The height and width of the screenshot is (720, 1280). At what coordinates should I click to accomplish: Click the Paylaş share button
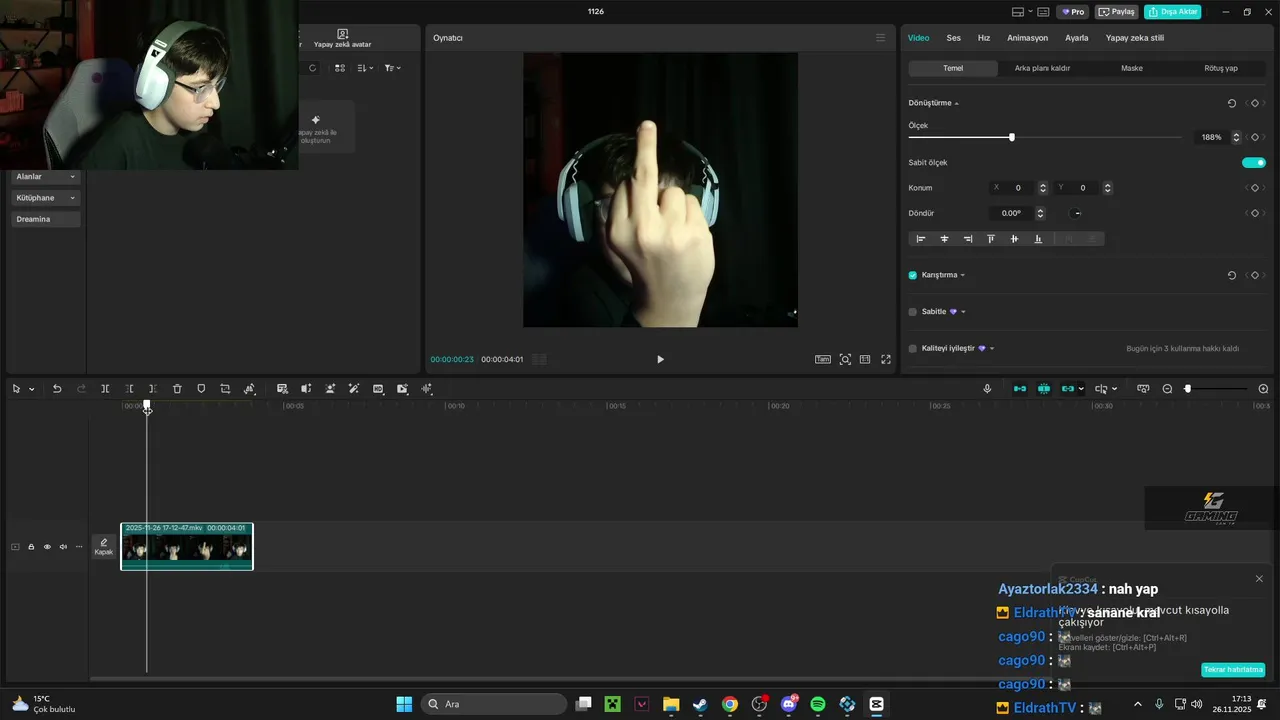(1117, 12)
